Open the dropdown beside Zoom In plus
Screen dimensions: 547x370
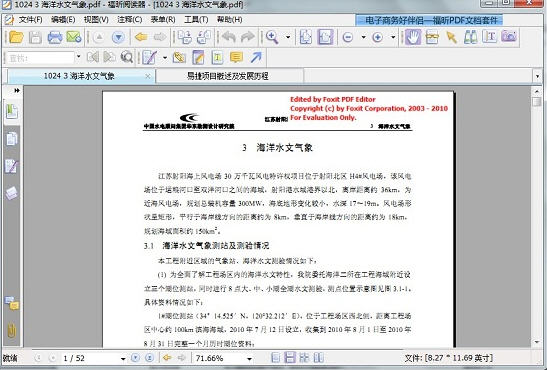(x=393, y=37)
